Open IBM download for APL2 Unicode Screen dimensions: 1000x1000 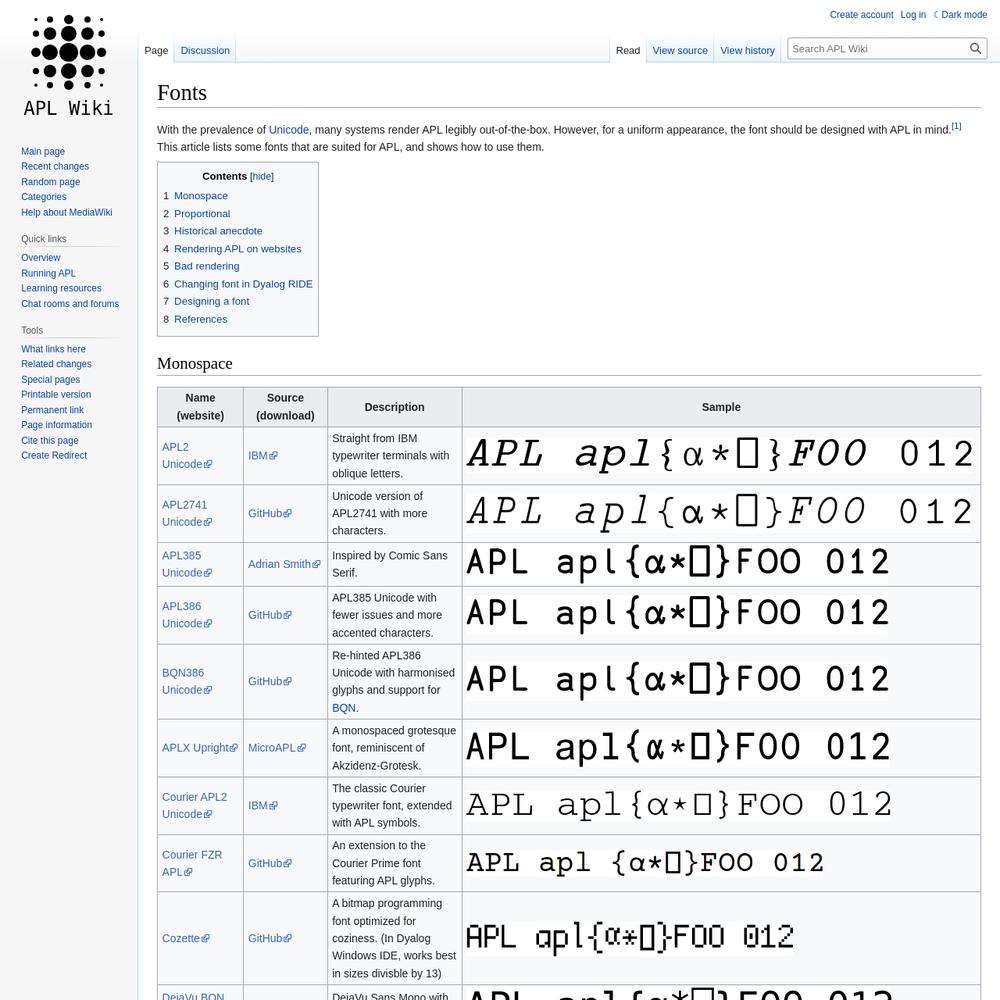[263, 456]
